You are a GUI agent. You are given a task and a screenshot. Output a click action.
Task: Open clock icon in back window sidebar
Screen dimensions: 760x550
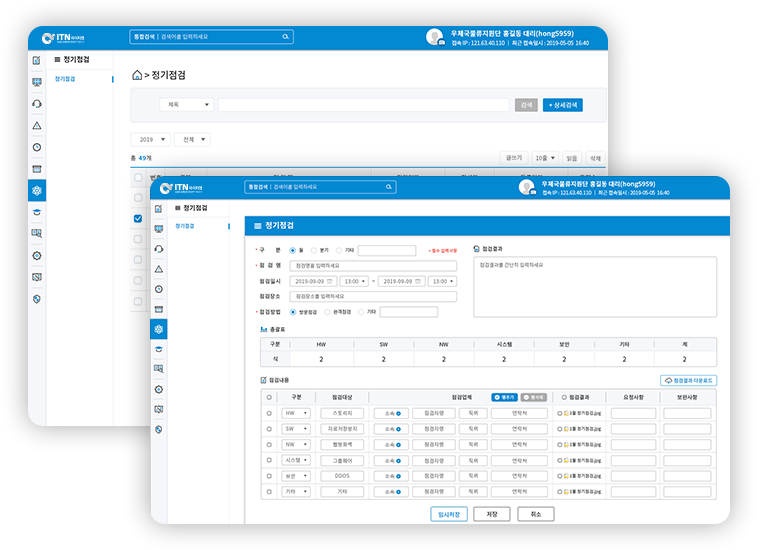click(37, 147)
